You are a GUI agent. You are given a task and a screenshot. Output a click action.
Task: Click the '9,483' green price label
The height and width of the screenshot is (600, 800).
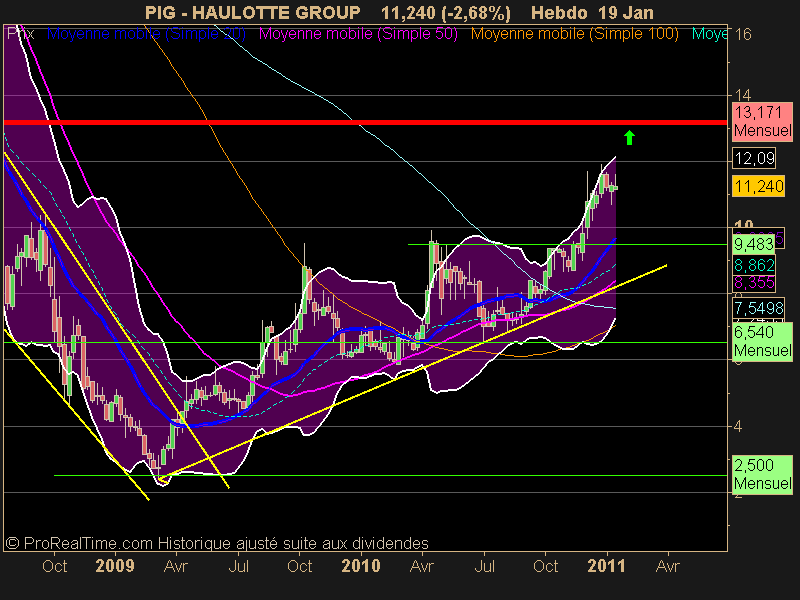(754, 244)
